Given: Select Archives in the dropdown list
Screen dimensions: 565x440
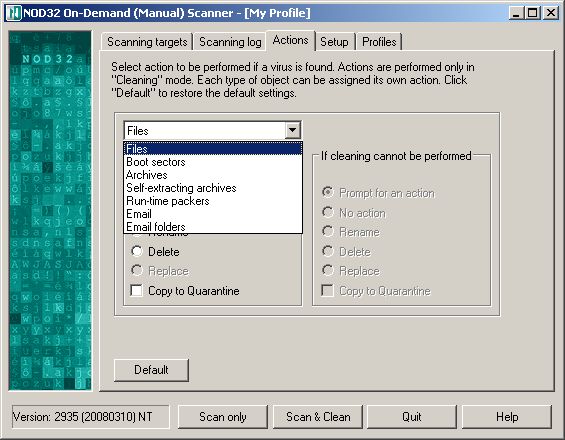Looking at the screenshot, I should click(x=213, y=175).
